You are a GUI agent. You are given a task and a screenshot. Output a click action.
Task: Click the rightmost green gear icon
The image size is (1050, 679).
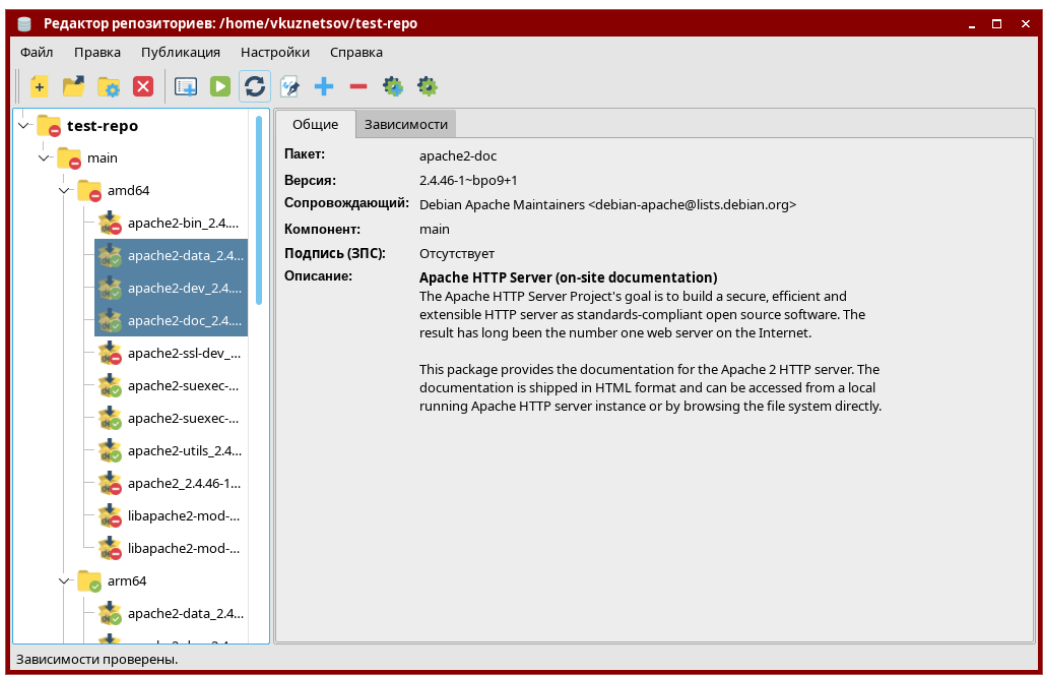pyautogui.click(x=427, y=87)
